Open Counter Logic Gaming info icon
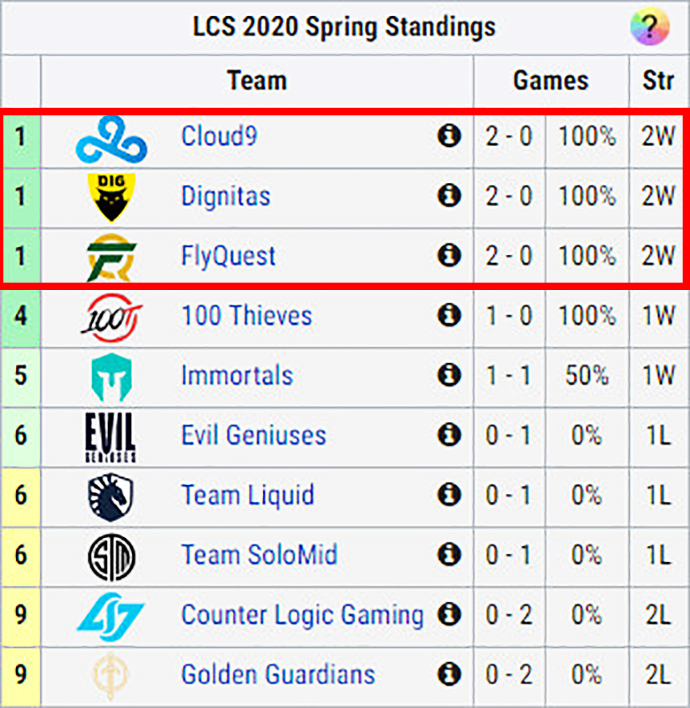Viewport: 690px width, 708px height. 449,614
